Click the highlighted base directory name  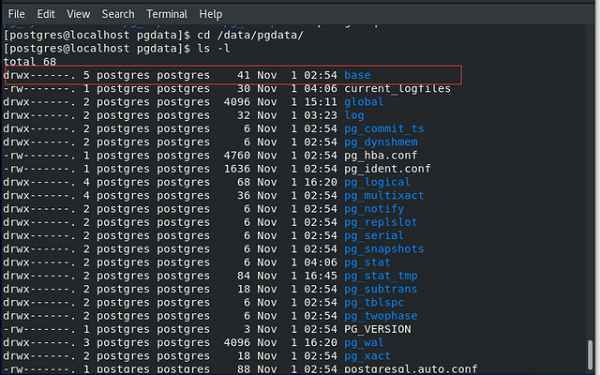pos(357,75)
